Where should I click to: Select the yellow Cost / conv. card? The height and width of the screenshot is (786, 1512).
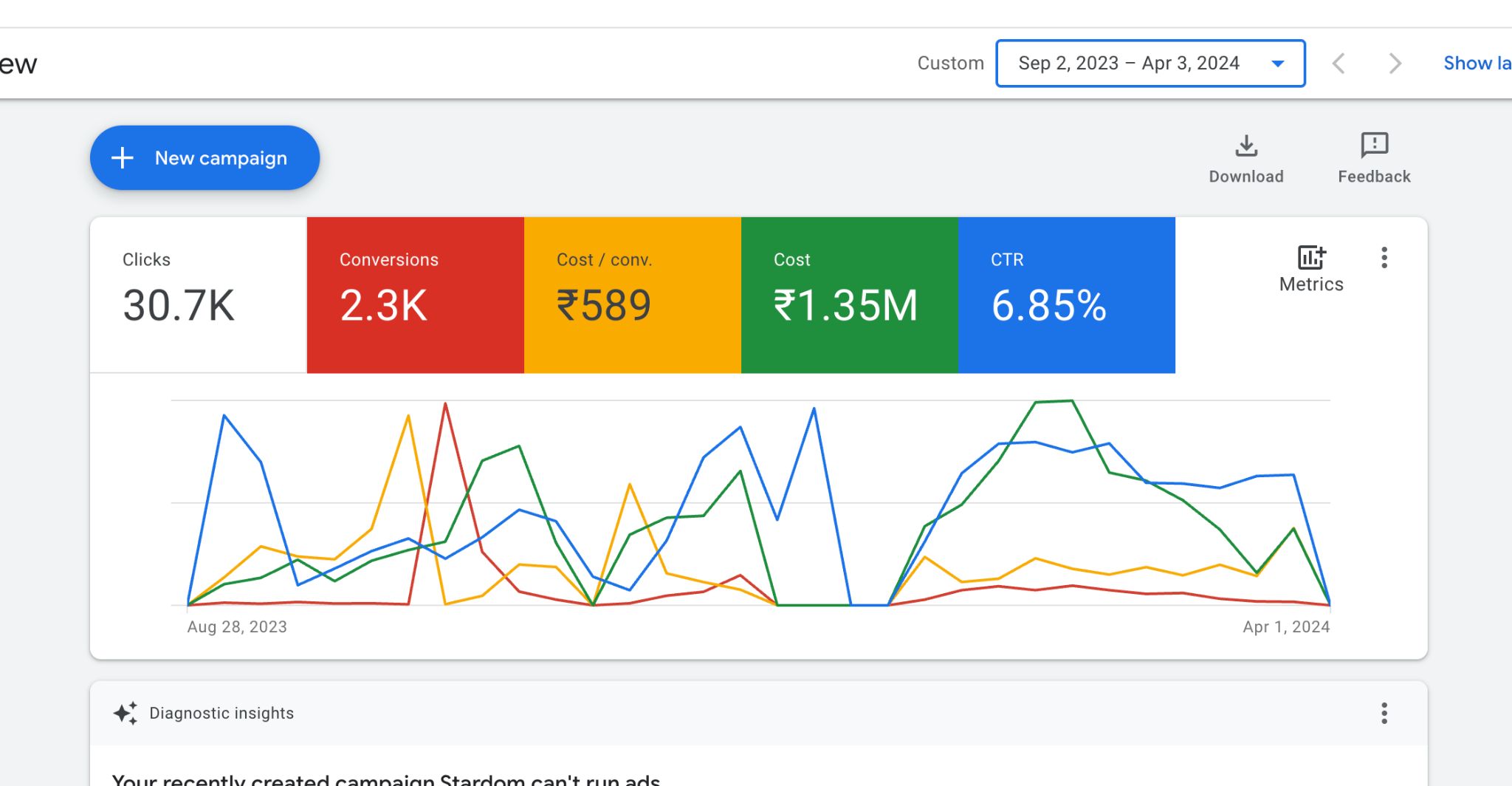coord(633,295)
